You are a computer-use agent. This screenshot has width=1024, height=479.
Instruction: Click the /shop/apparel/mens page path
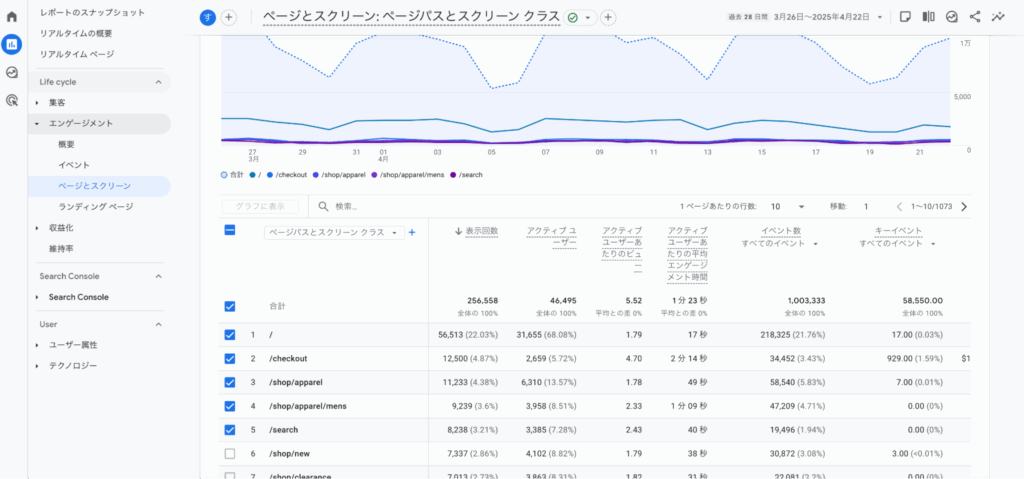[308, 406]
